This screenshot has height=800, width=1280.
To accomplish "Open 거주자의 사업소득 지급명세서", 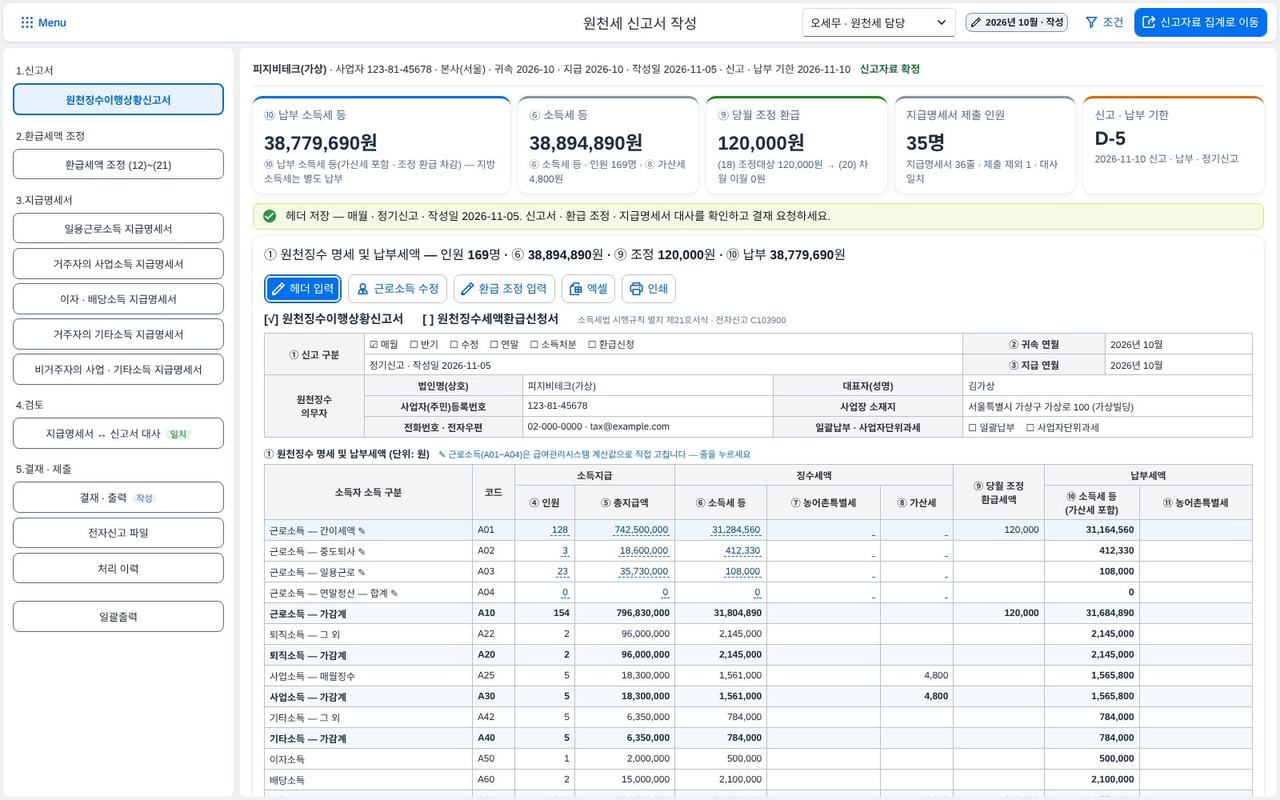I will tap(118, 264).
